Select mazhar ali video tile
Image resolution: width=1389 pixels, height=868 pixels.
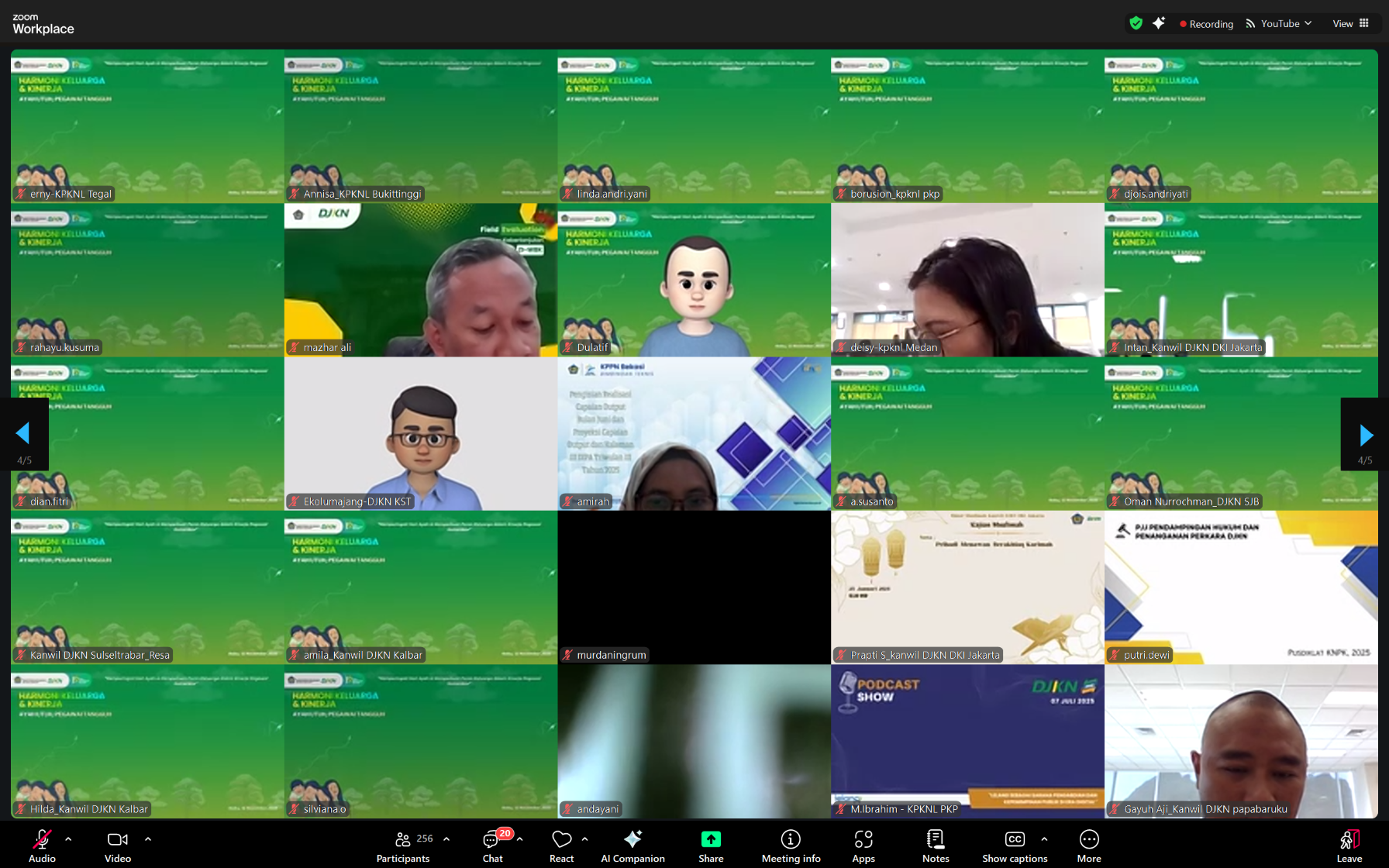point(421,280)
